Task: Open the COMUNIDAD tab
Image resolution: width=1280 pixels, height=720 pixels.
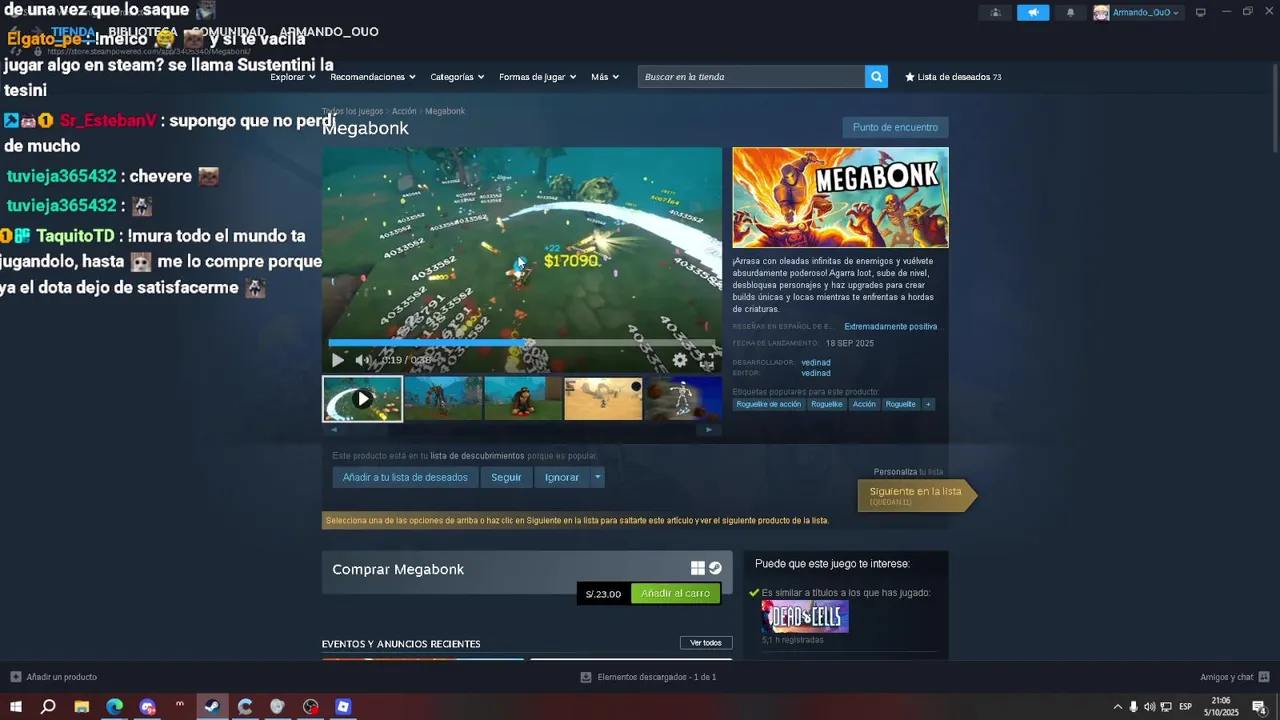Action: [x=229, y=32]
